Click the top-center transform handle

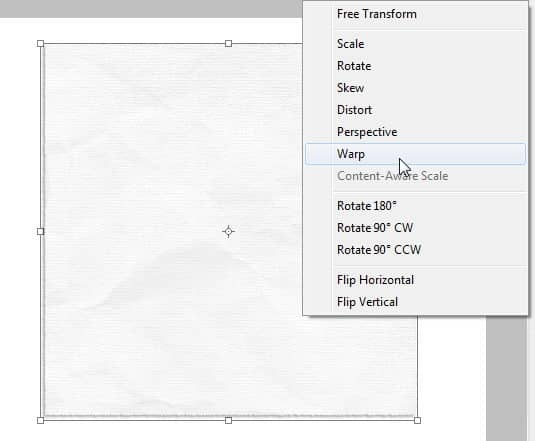tap(229, 43)
